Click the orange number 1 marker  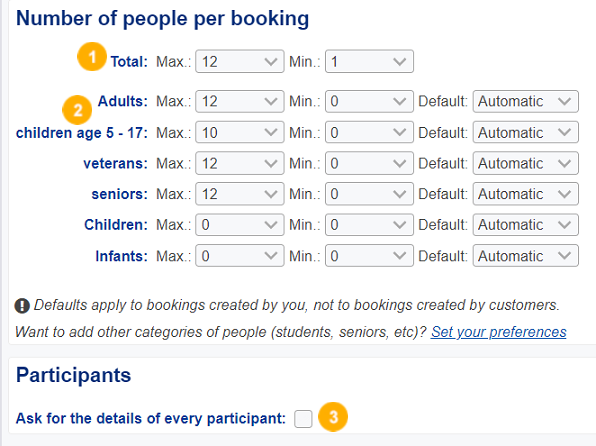click(92, 57)
